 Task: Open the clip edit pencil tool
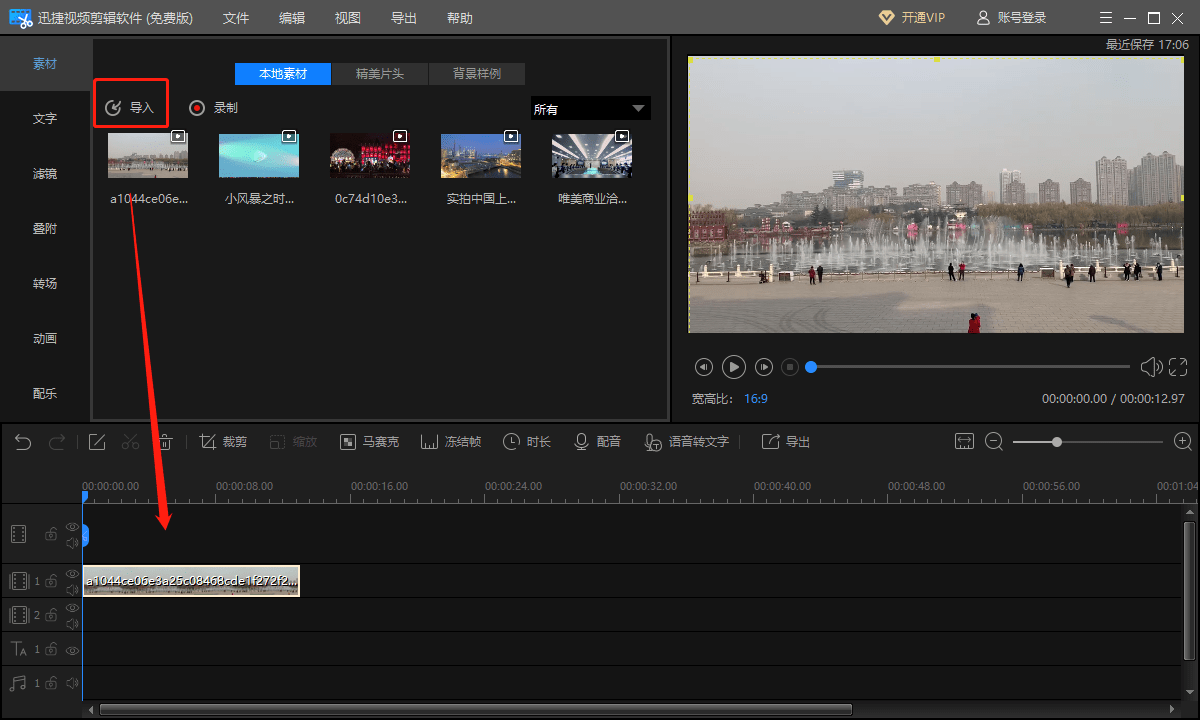coord(97,442)
